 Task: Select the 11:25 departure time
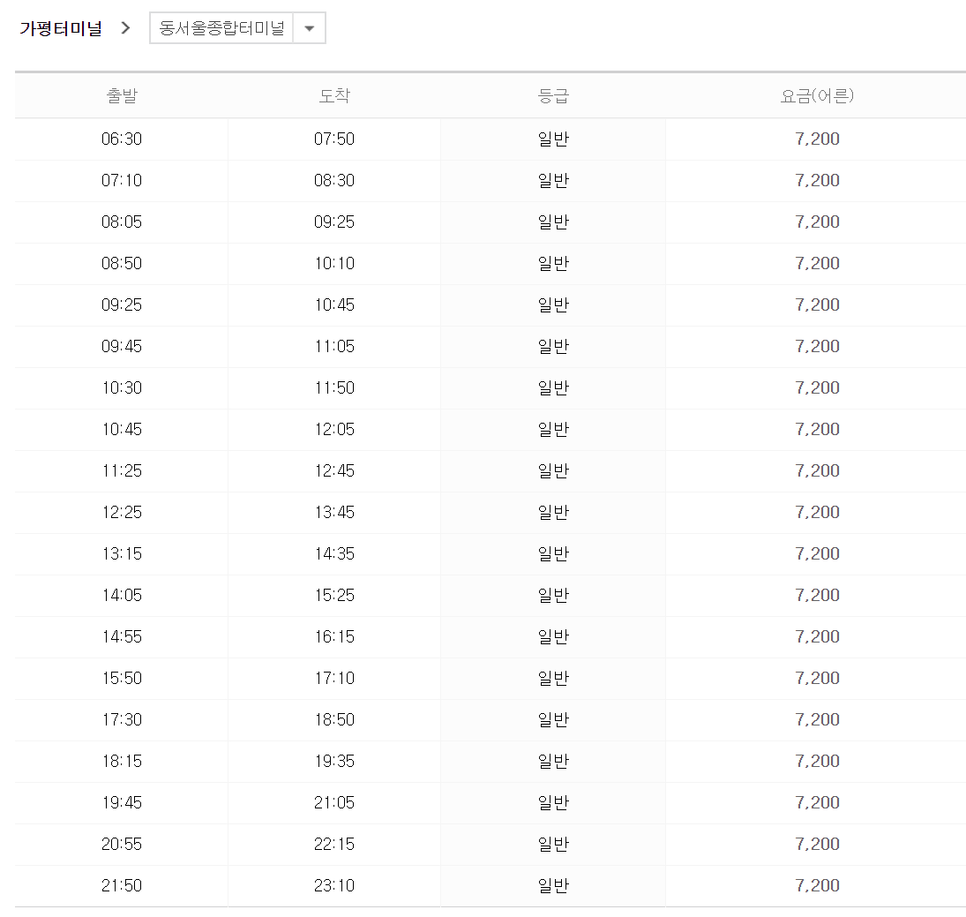tap(121, 471)
